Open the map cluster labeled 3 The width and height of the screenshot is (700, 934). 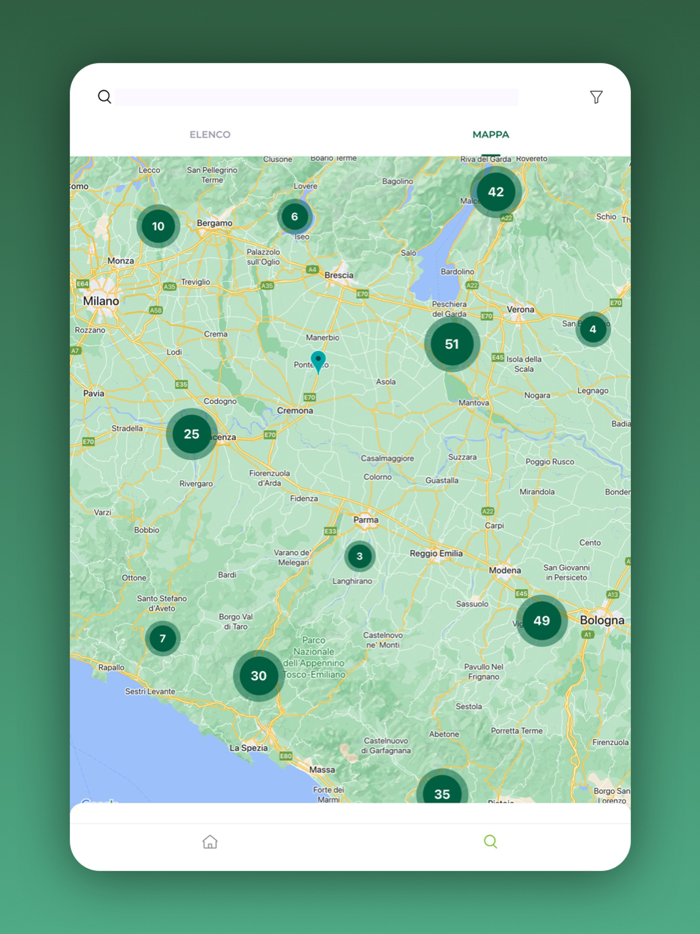coord(359,556)
